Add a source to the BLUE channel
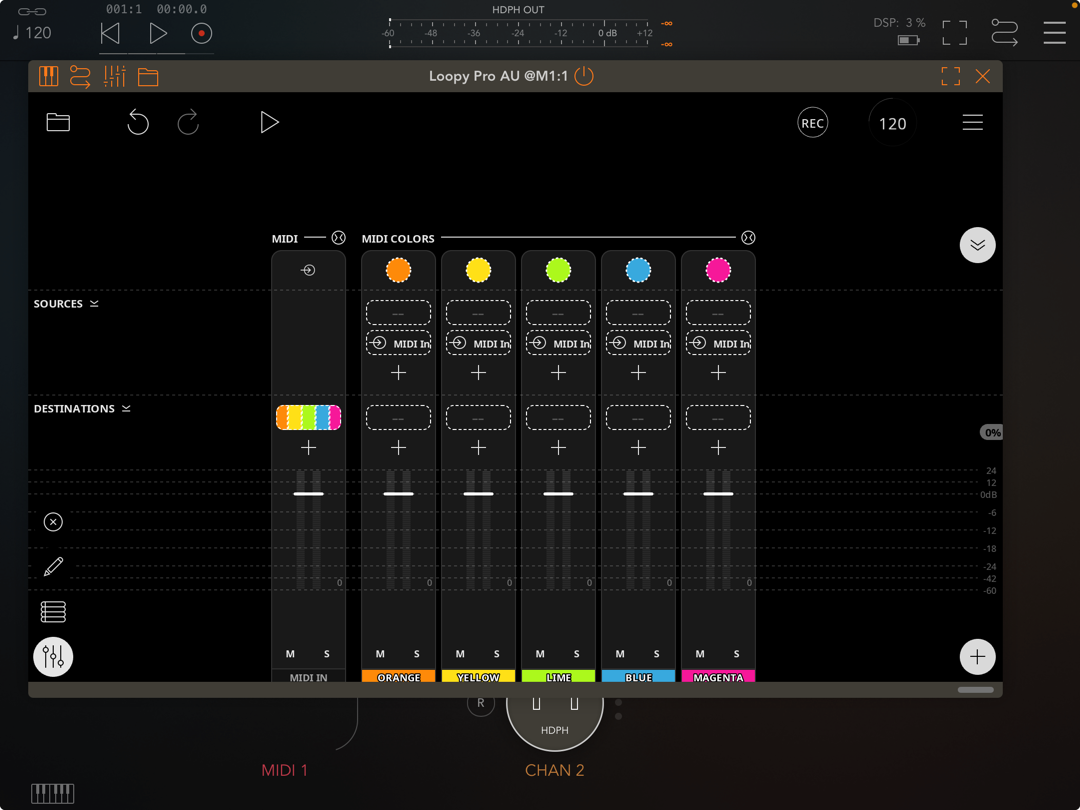Viewport: 1080px width, 810px height. (x=638, y=373)
